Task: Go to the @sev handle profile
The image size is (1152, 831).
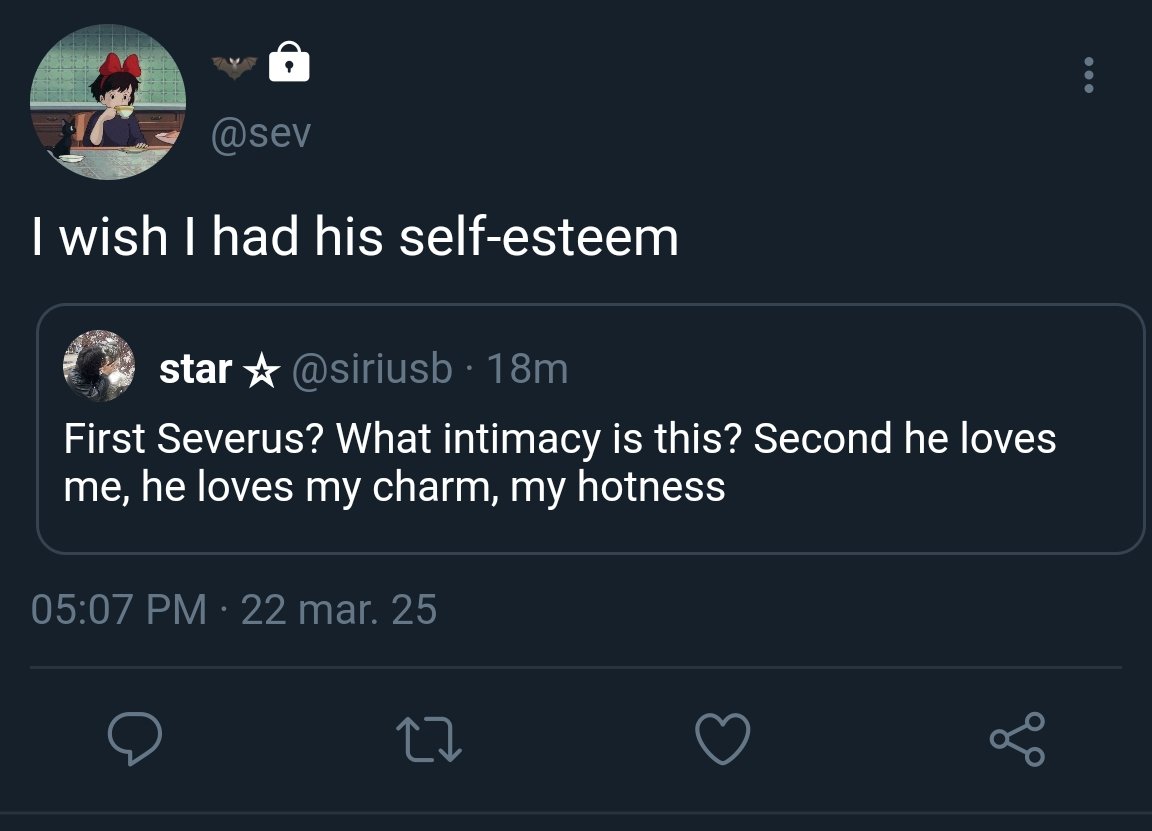Action: [x=260, y=133]
